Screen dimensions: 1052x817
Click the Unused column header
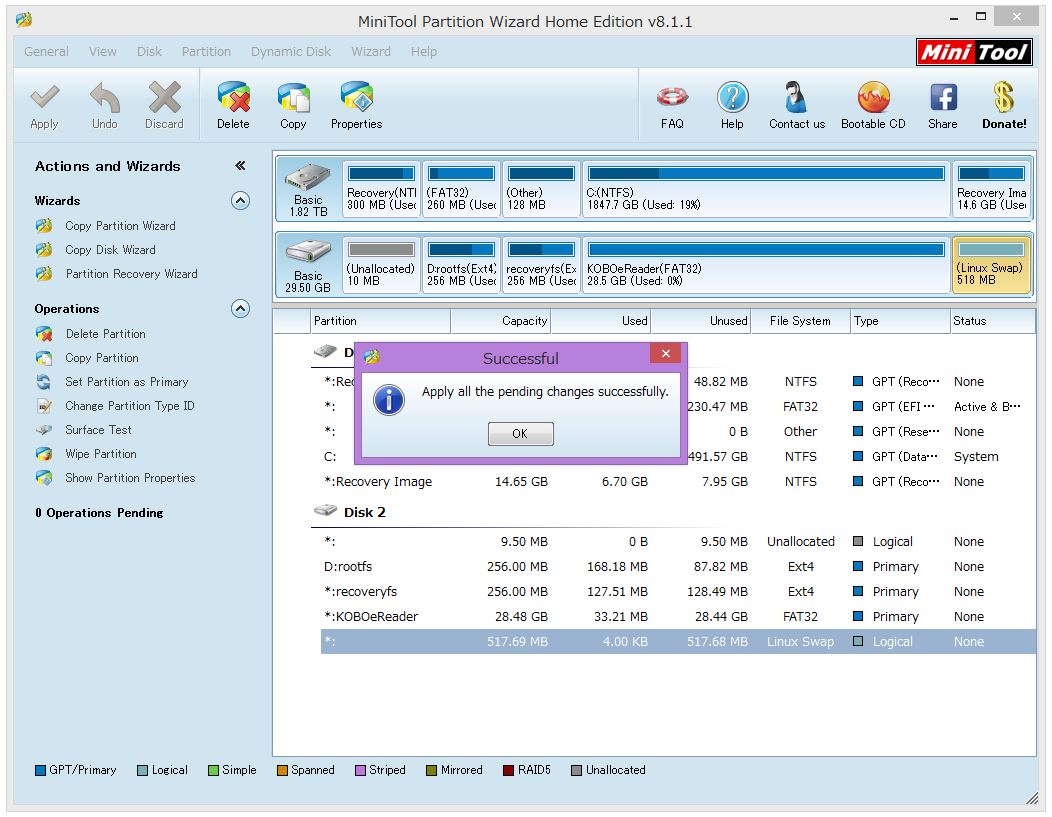(700, 321)
